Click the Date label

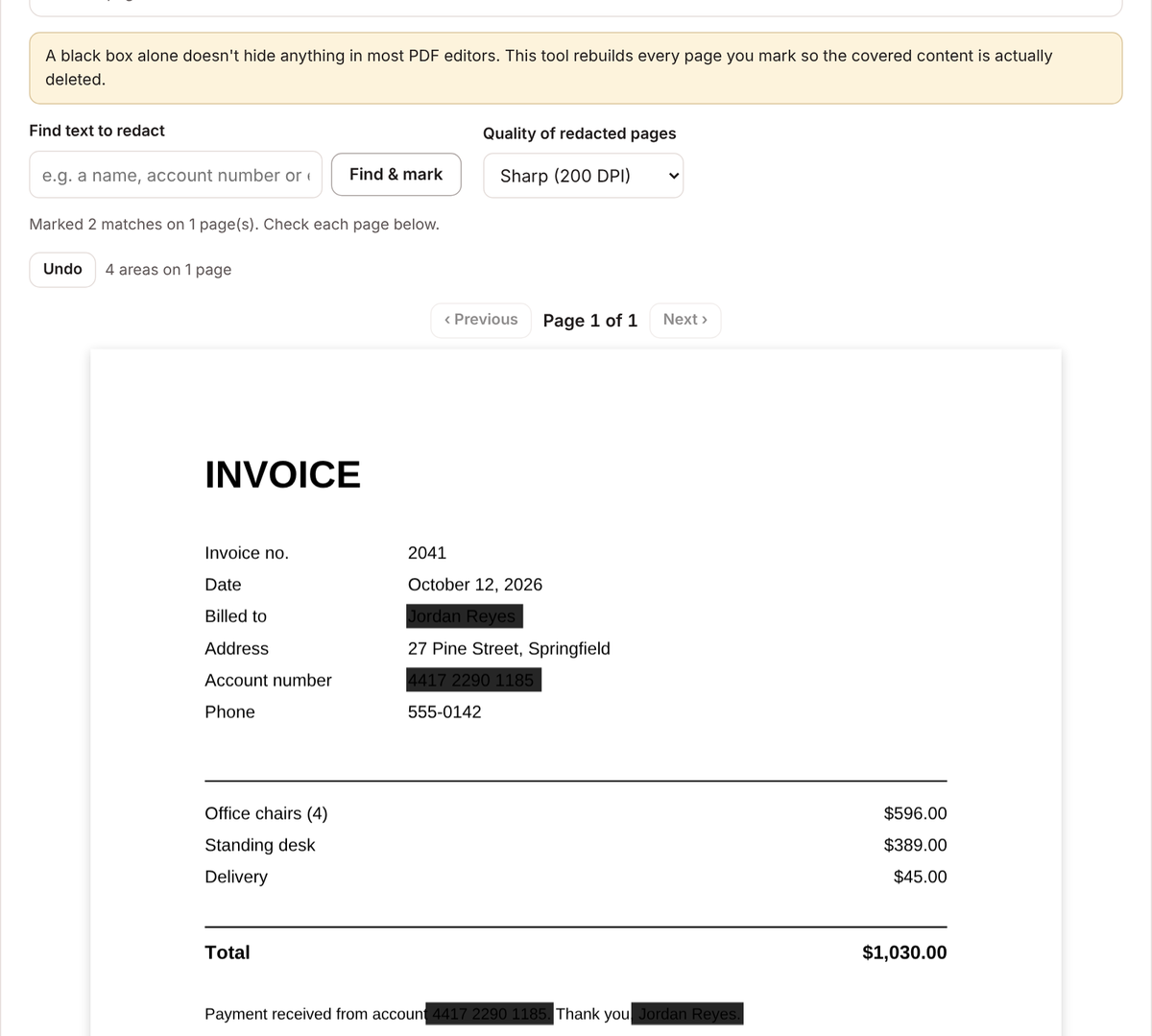click(224, 585)
